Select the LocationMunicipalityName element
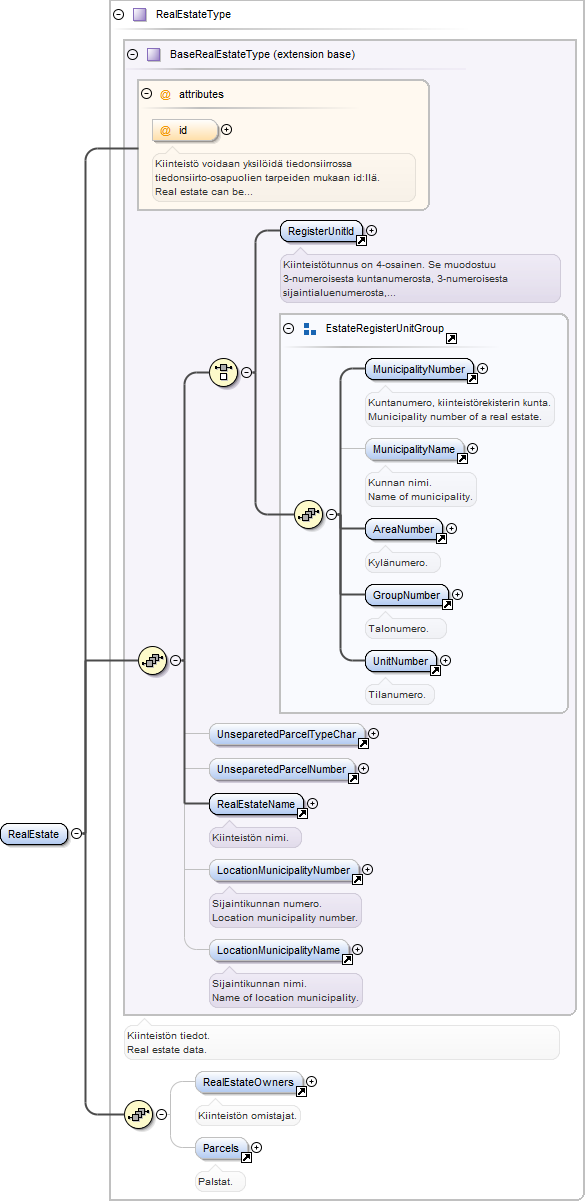This screenshot has width=586, height=1202. coord(279,950)
